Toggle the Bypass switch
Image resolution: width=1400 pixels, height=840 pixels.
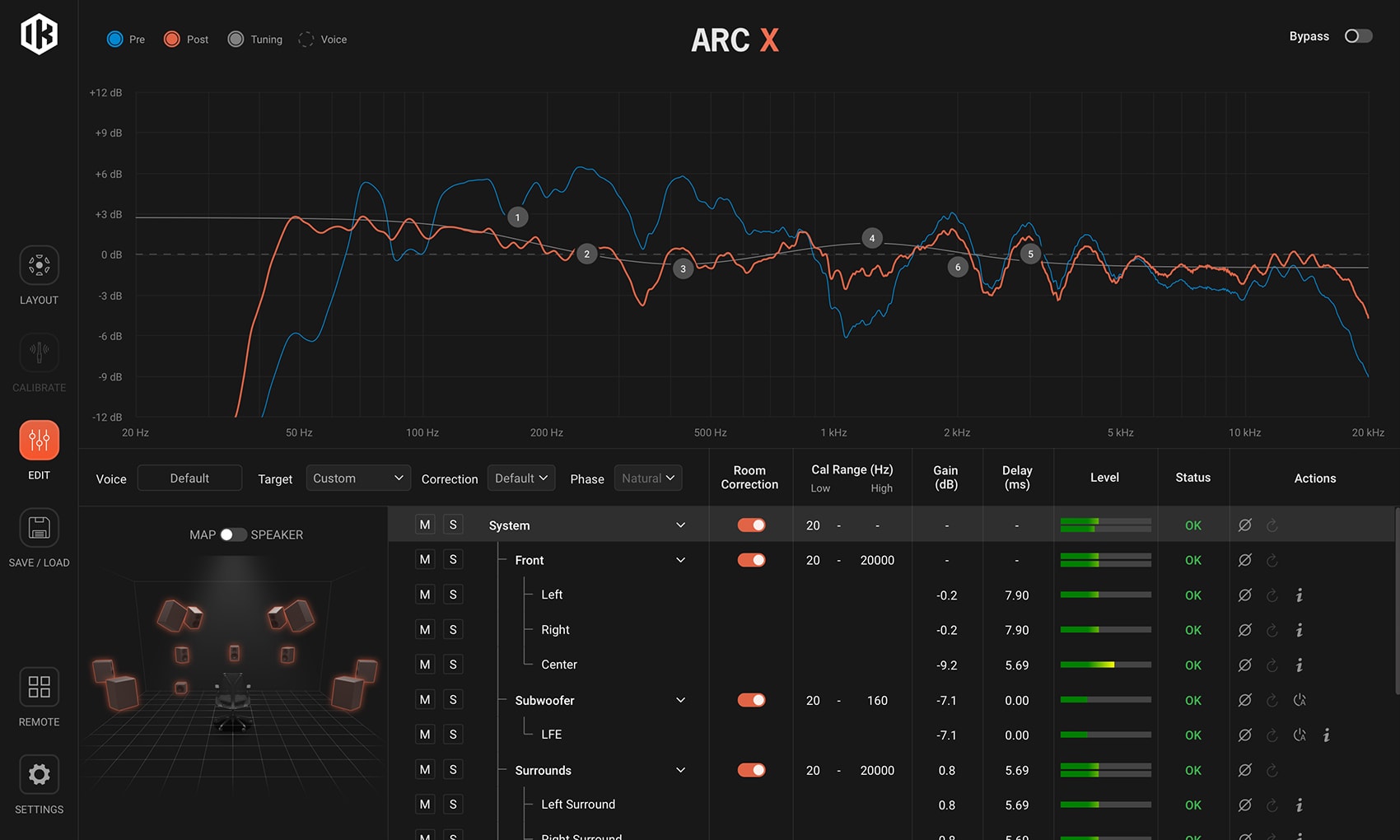point(1358,36)
